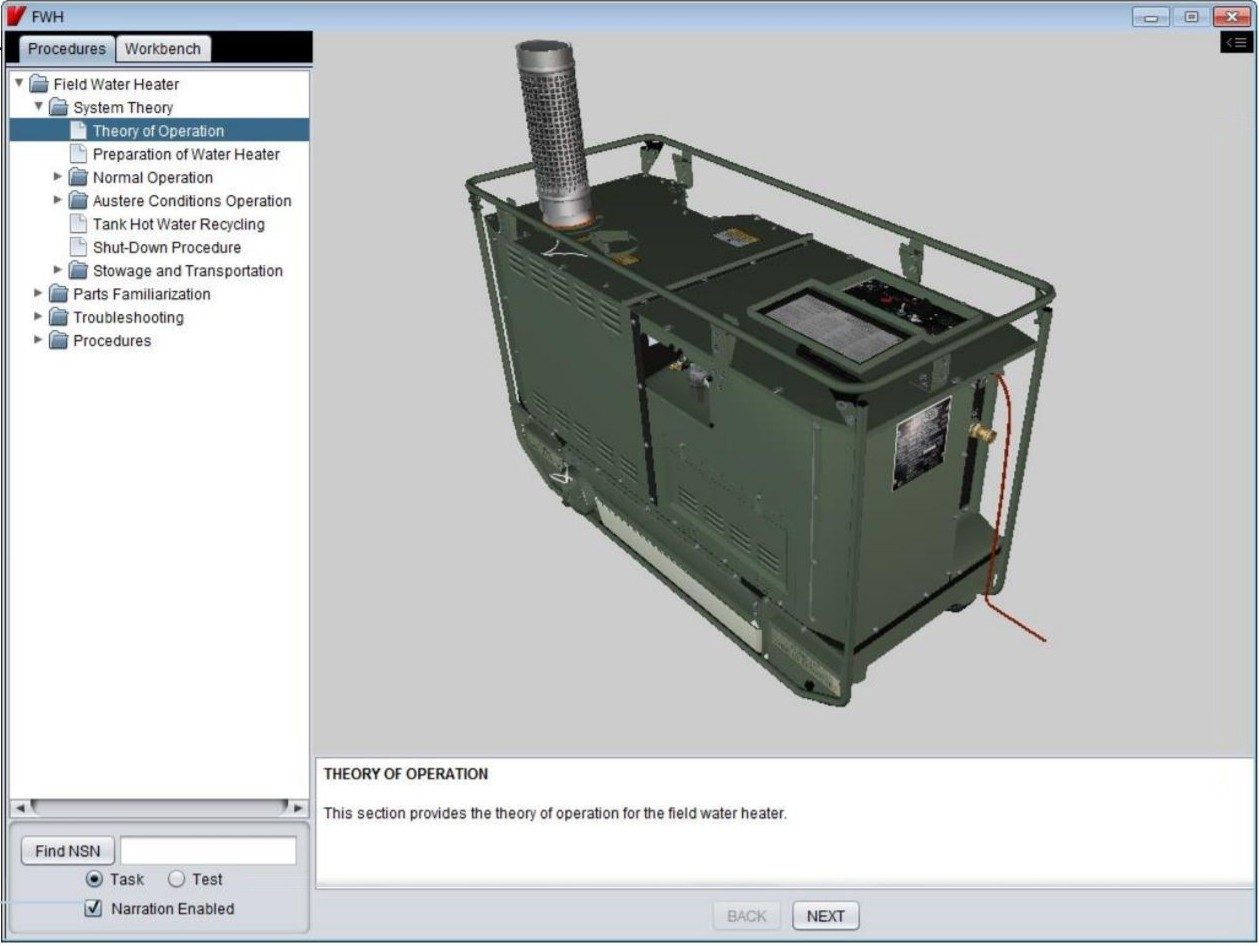Click the folder icon beside Stowage and Transportation

(76, 270)
